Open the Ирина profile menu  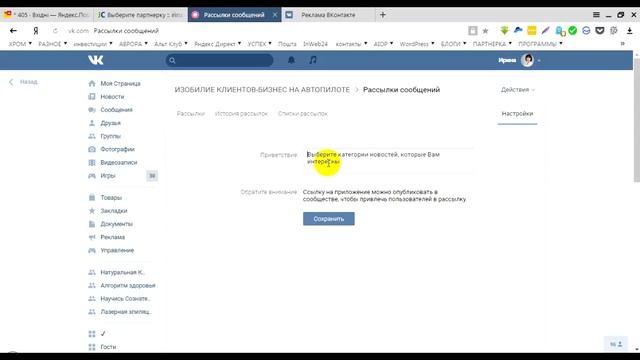tap(519, 60)
